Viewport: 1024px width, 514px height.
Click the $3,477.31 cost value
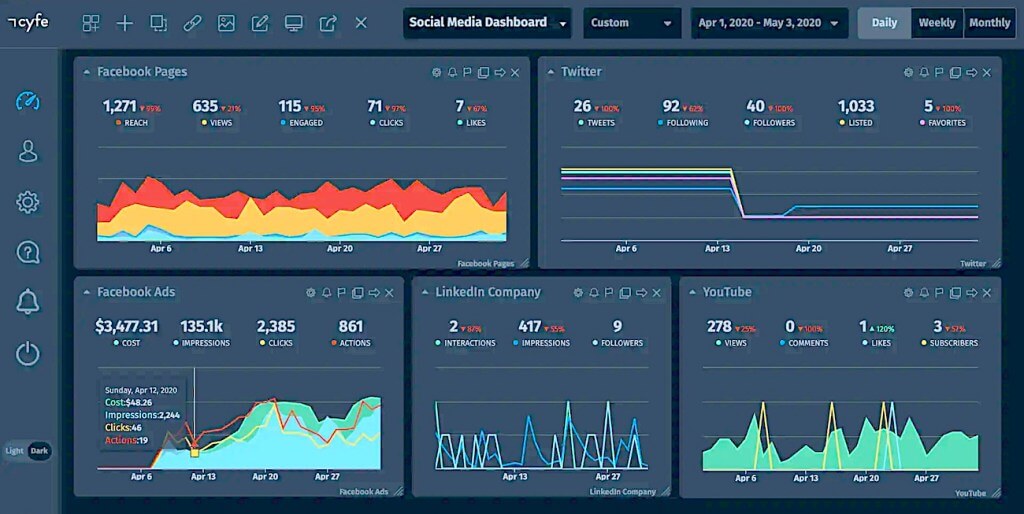[127, 326]
